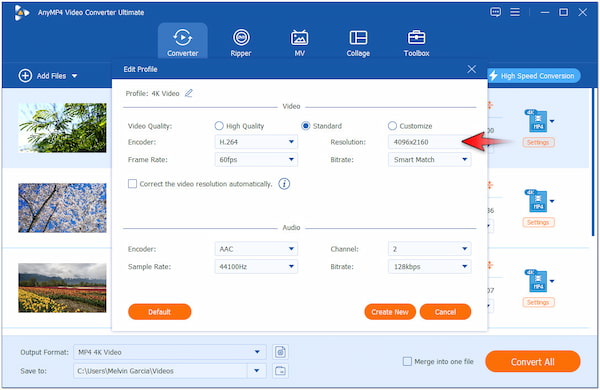Edit profile name with pencil icon
The width and height of the screenshot is (600, 390).
(x=189, y=93)
